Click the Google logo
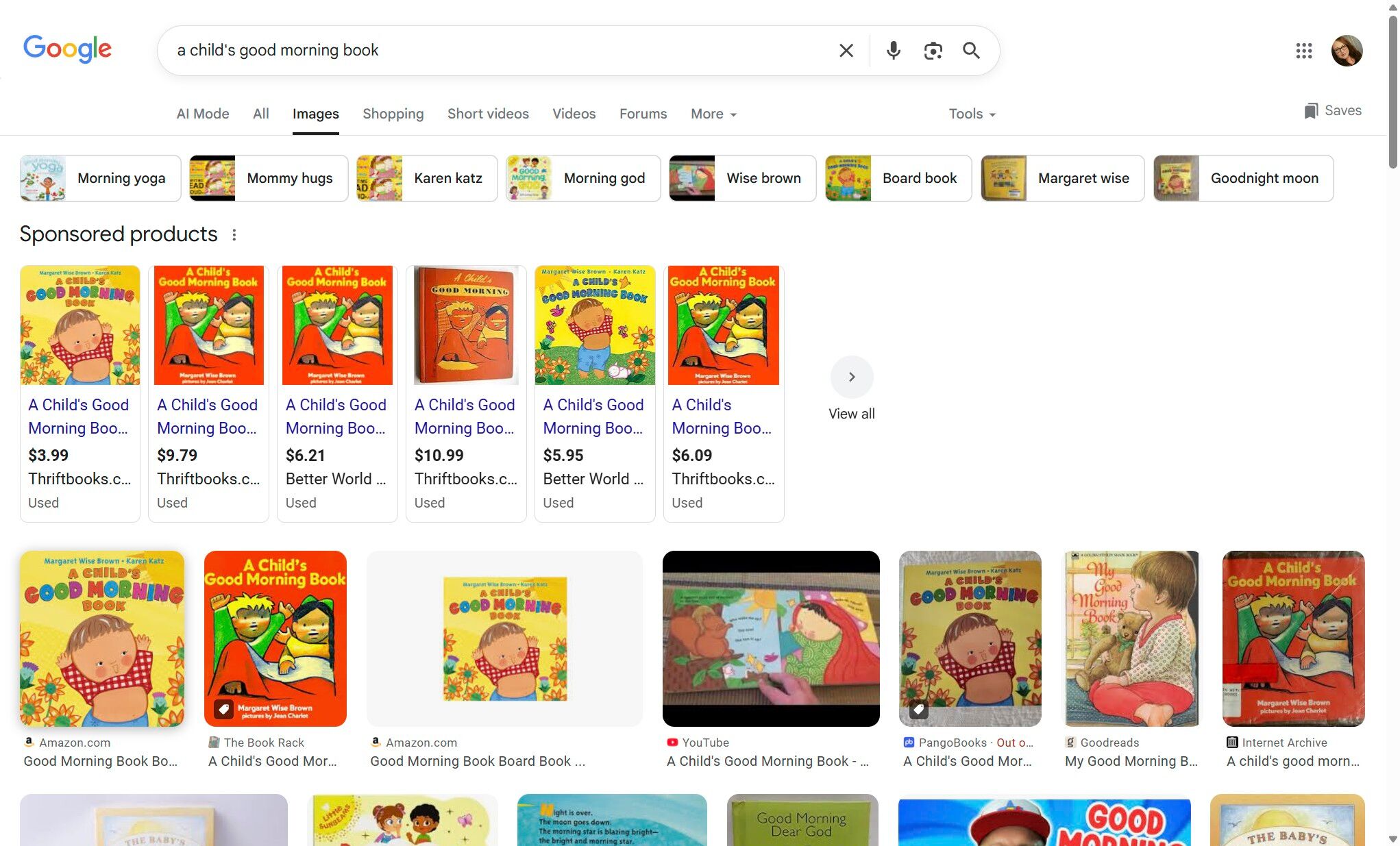 point(67,49)
